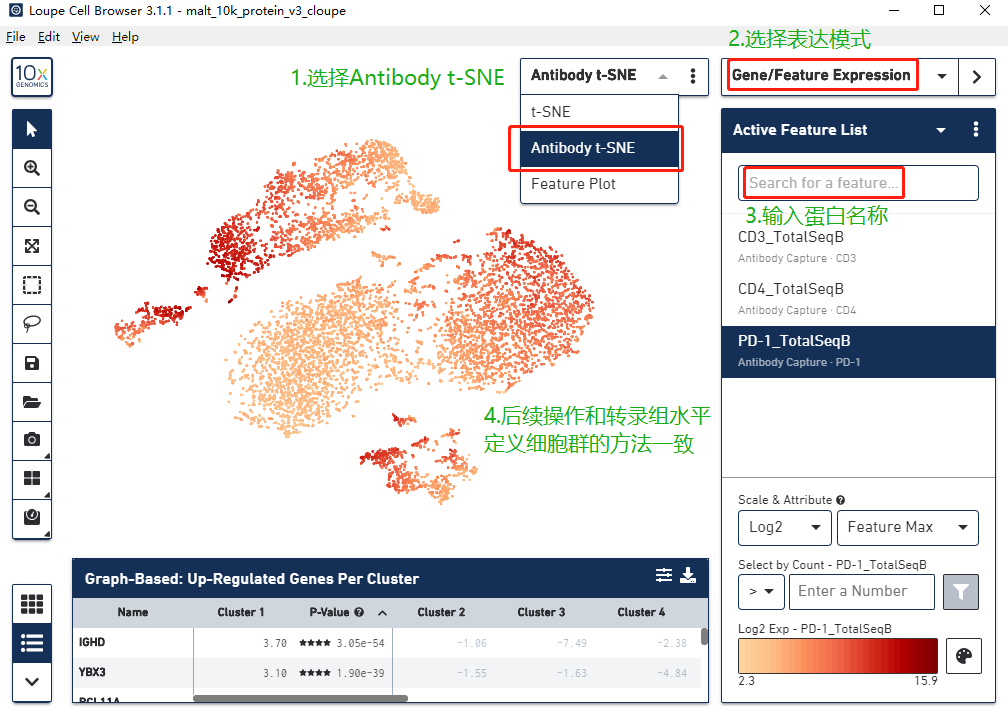Click the Search for a feature field
The width and height of the screenshot is (1008, 715).
(x=858, y=183)
